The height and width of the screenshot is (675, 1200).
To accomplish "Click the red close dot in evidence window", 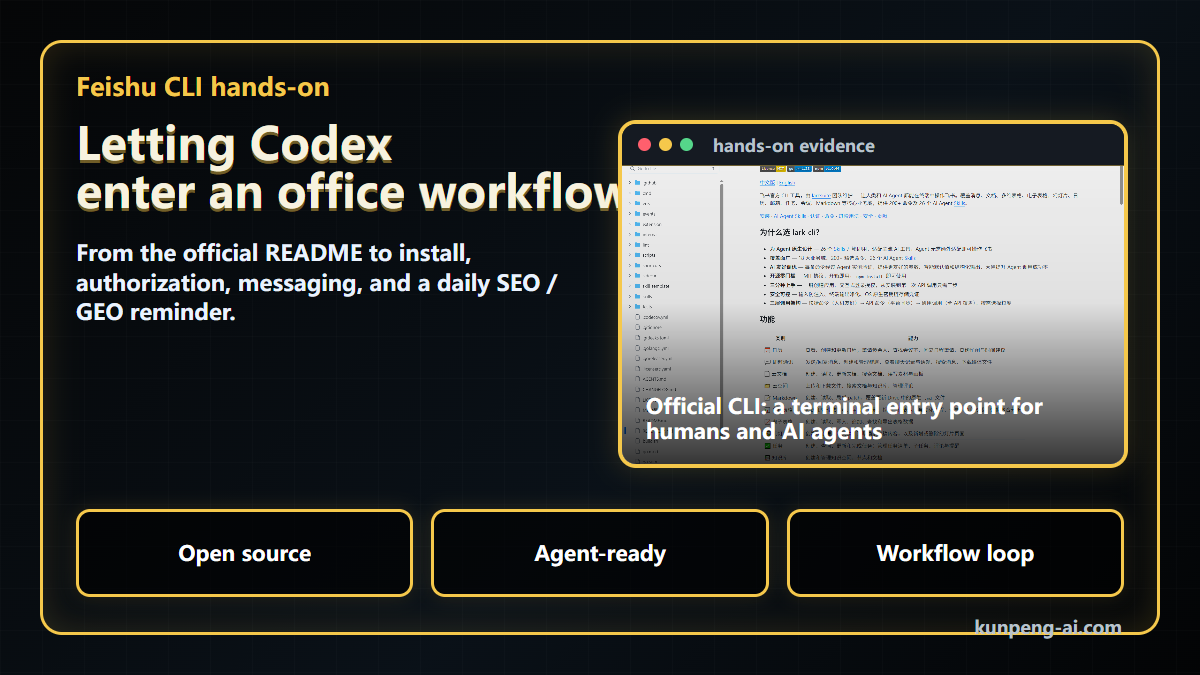I will click(644, 145).
